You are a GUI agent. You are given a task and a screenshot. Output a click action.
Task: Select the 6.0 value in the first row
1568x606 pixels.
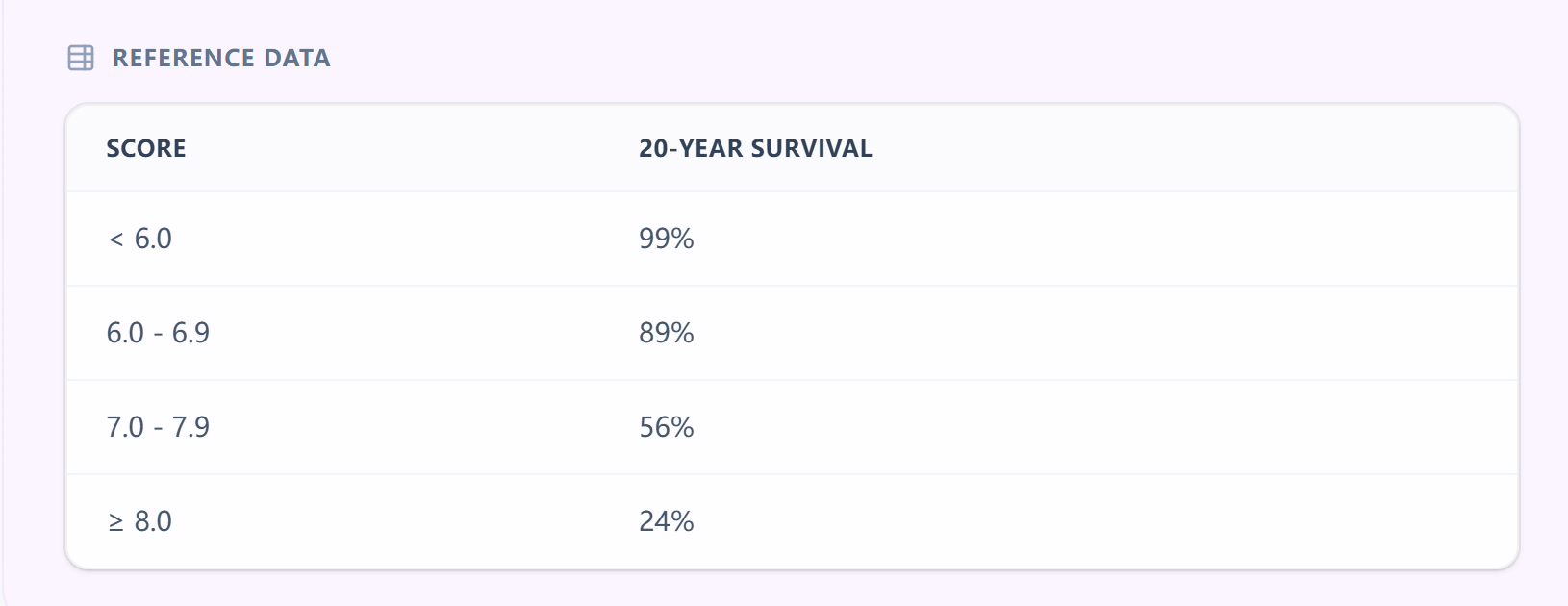[153, 239]
